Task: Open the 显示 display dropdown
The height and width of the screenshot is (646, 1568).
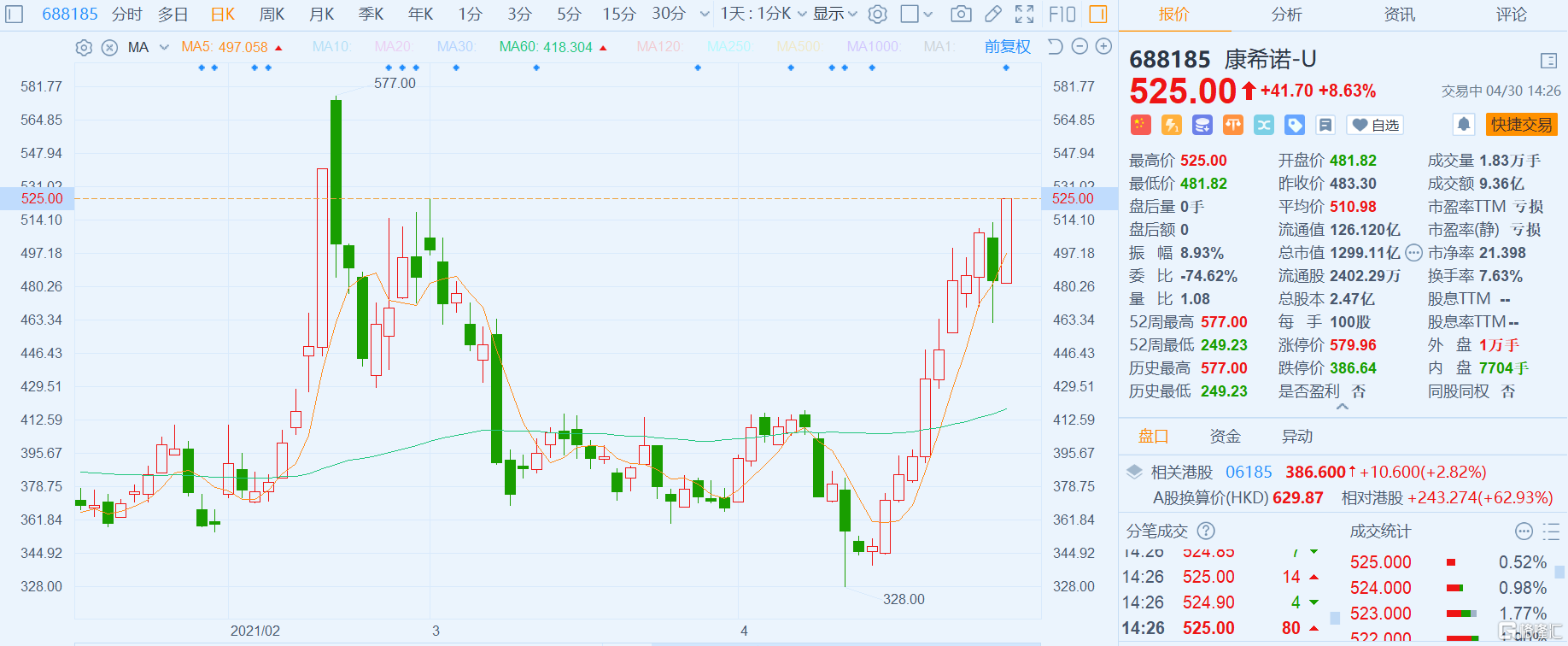Action: [x=834, y=15]
